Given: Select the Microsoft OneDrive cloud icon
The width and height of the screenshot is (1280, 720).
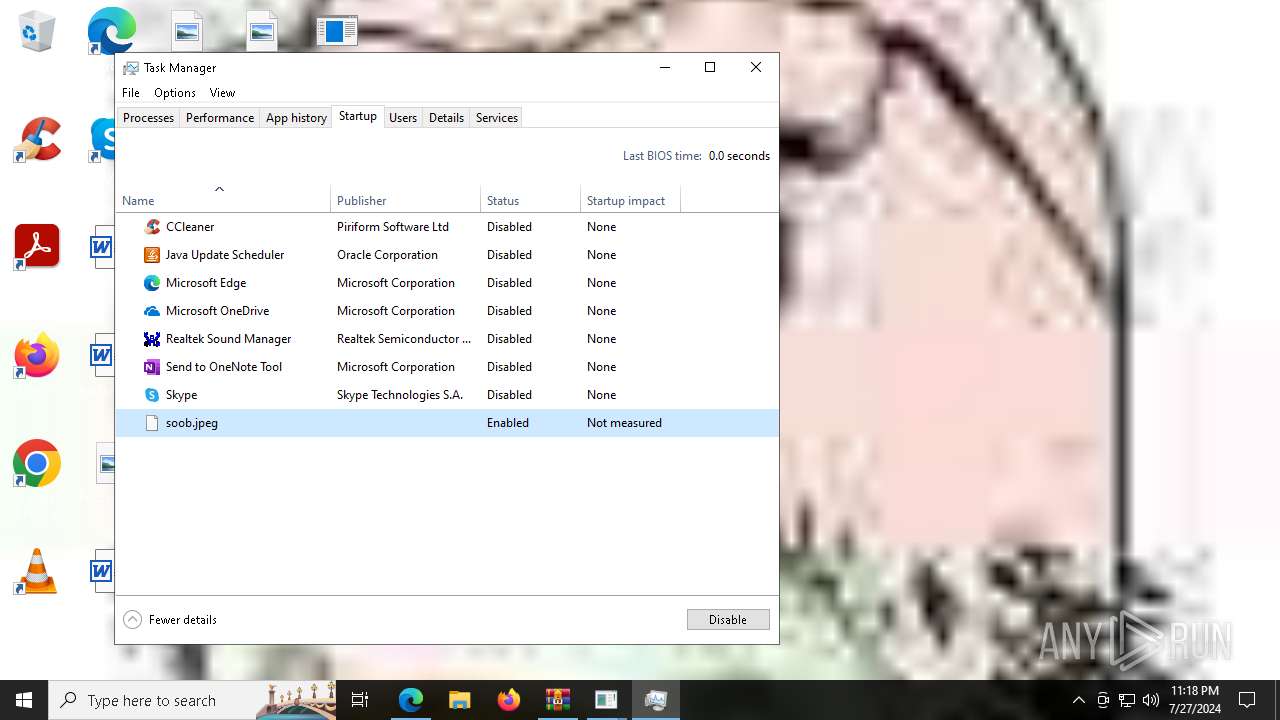Looking at the screenshot, I should click(152, 311).
